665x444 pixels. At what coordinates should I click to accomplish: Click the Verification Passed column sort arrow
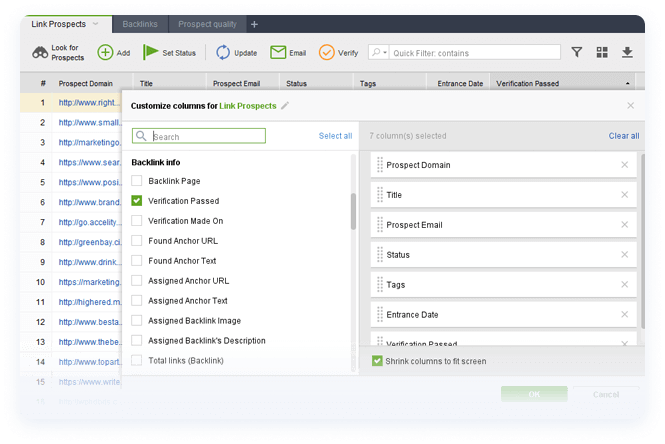[628, 84]
